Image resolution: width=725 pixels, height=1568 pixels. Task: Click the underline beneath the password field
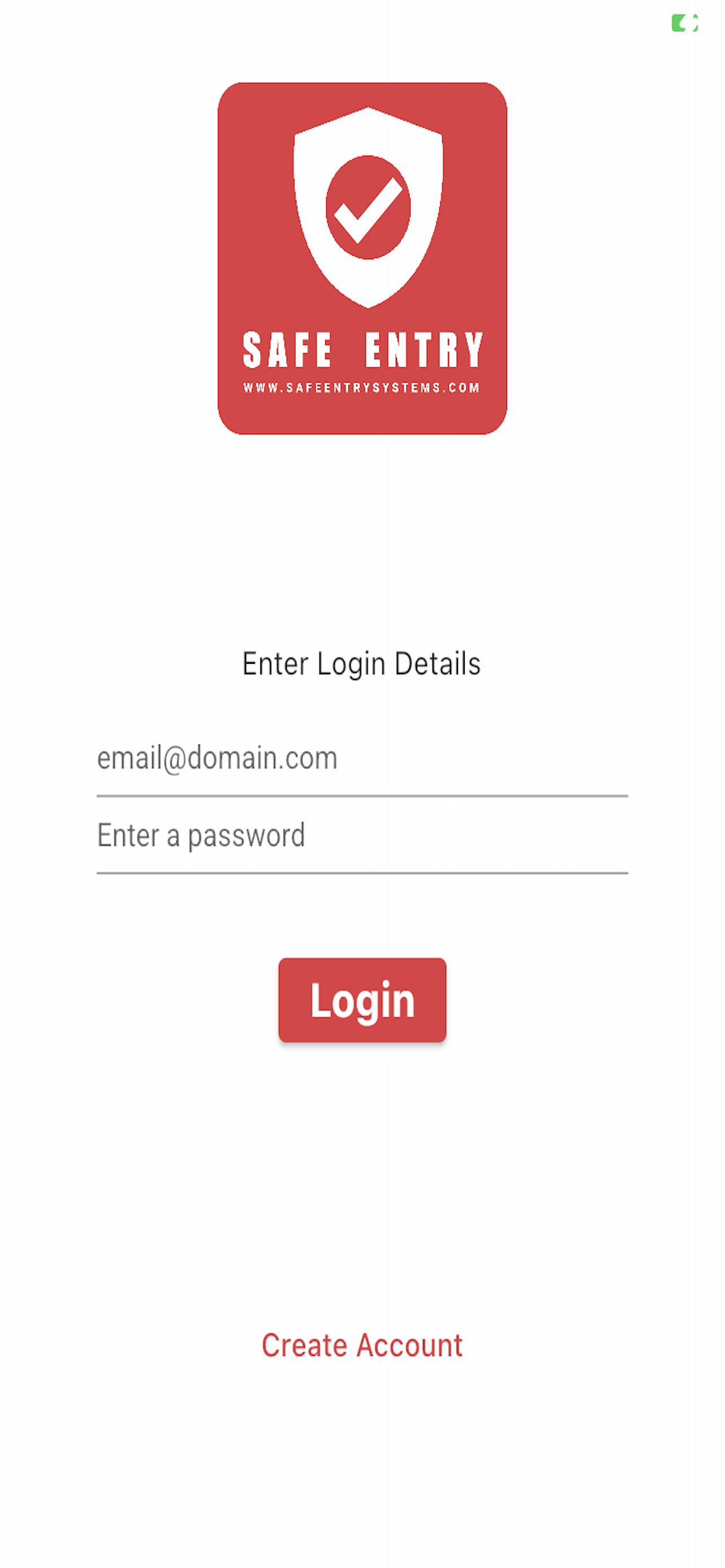pyautogui.click(x=362, y=873)
